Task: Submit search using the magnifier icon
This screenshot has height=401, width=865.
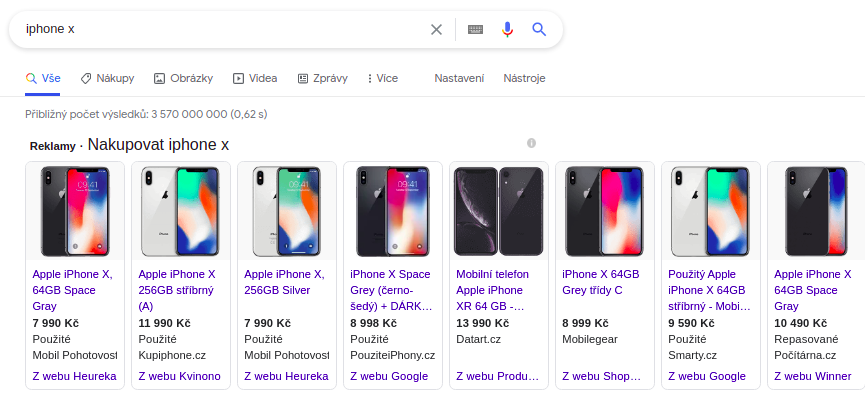Action: pos(539,29)
